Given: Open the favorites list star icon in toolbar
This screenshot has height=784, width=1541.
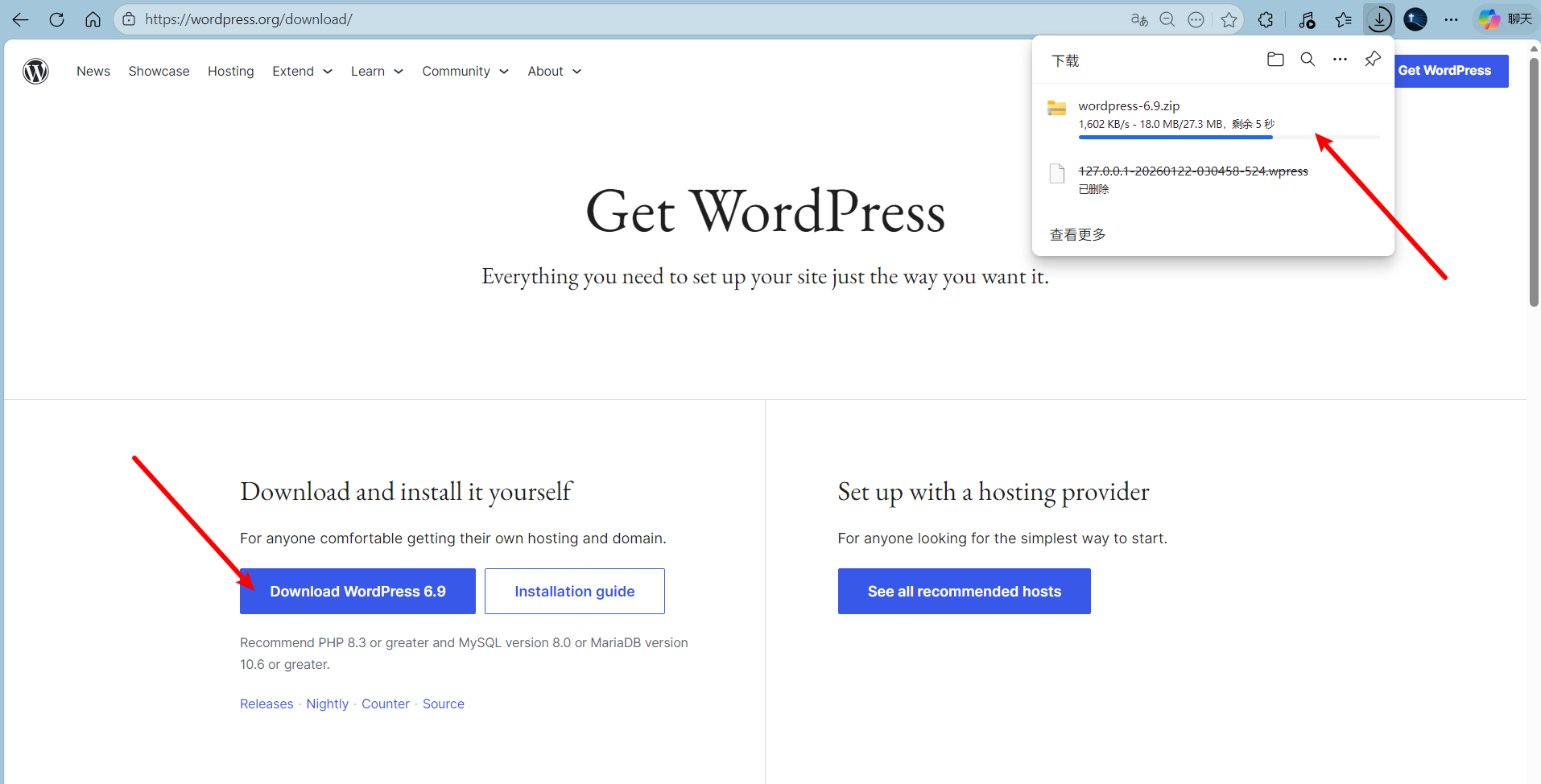Looking at the screenshot, I should [1343, 19].
